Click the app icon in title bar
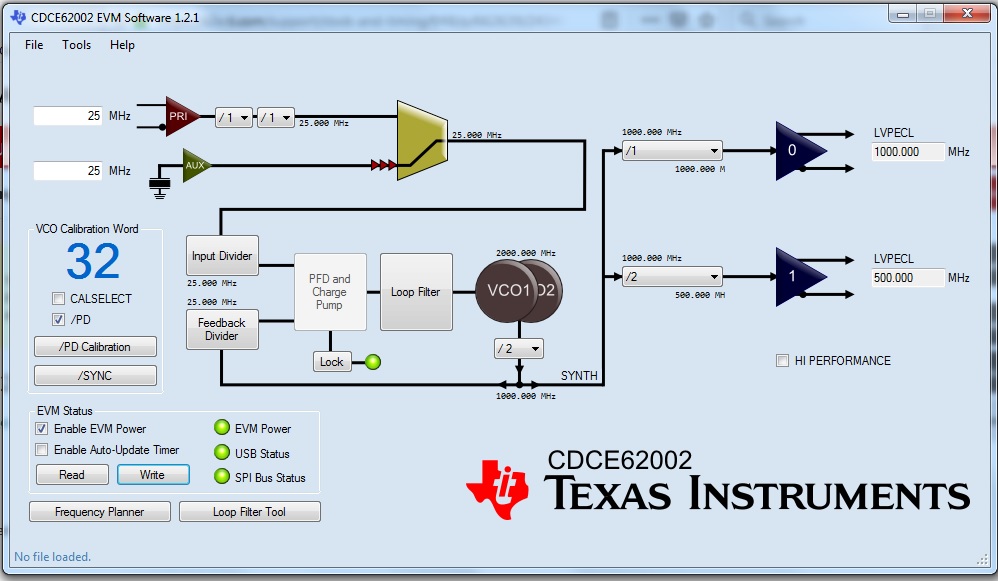The height and width of the screenshot is (581, 998). pos(18,17)
